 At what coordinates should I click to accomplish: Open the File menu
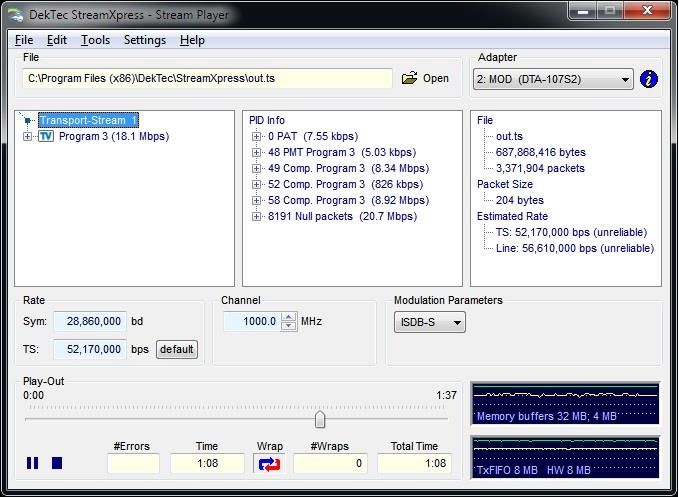[24, 40]
